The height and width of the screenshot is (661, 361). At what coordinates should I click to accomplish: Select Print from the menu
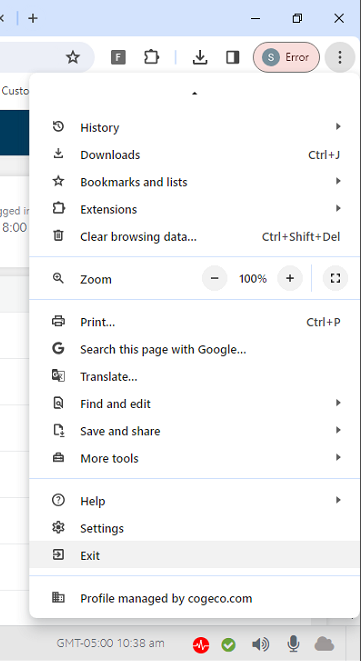(194, 322)
